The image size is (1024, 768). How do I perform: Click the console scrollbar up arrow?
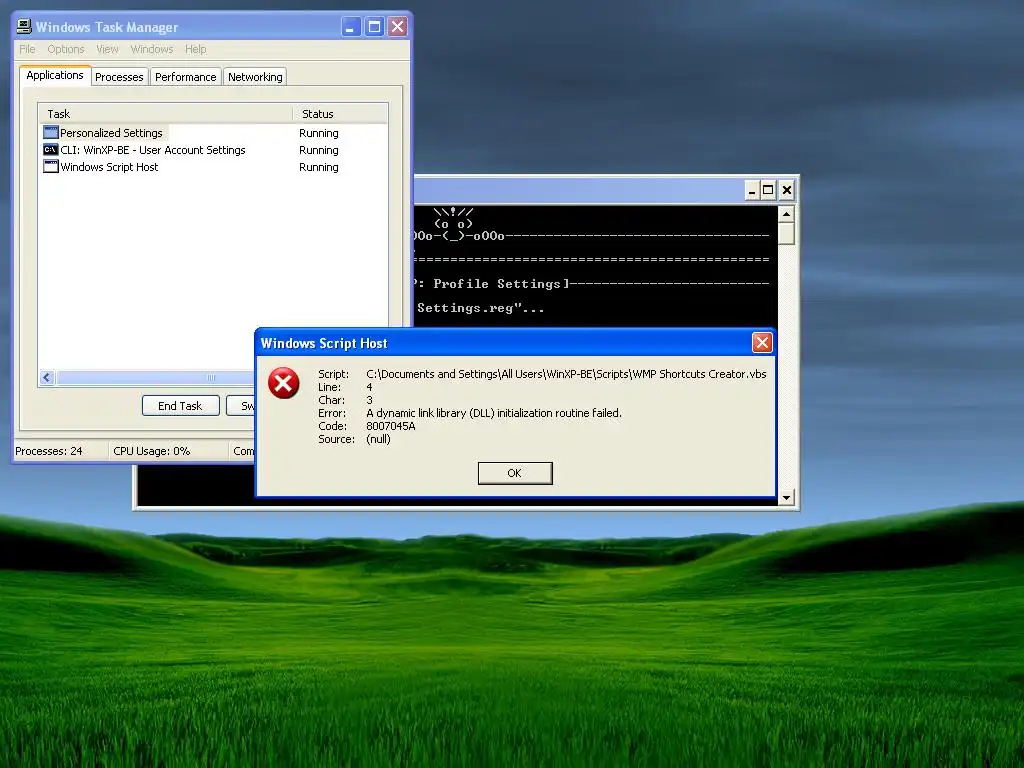(x=786, y=214)
